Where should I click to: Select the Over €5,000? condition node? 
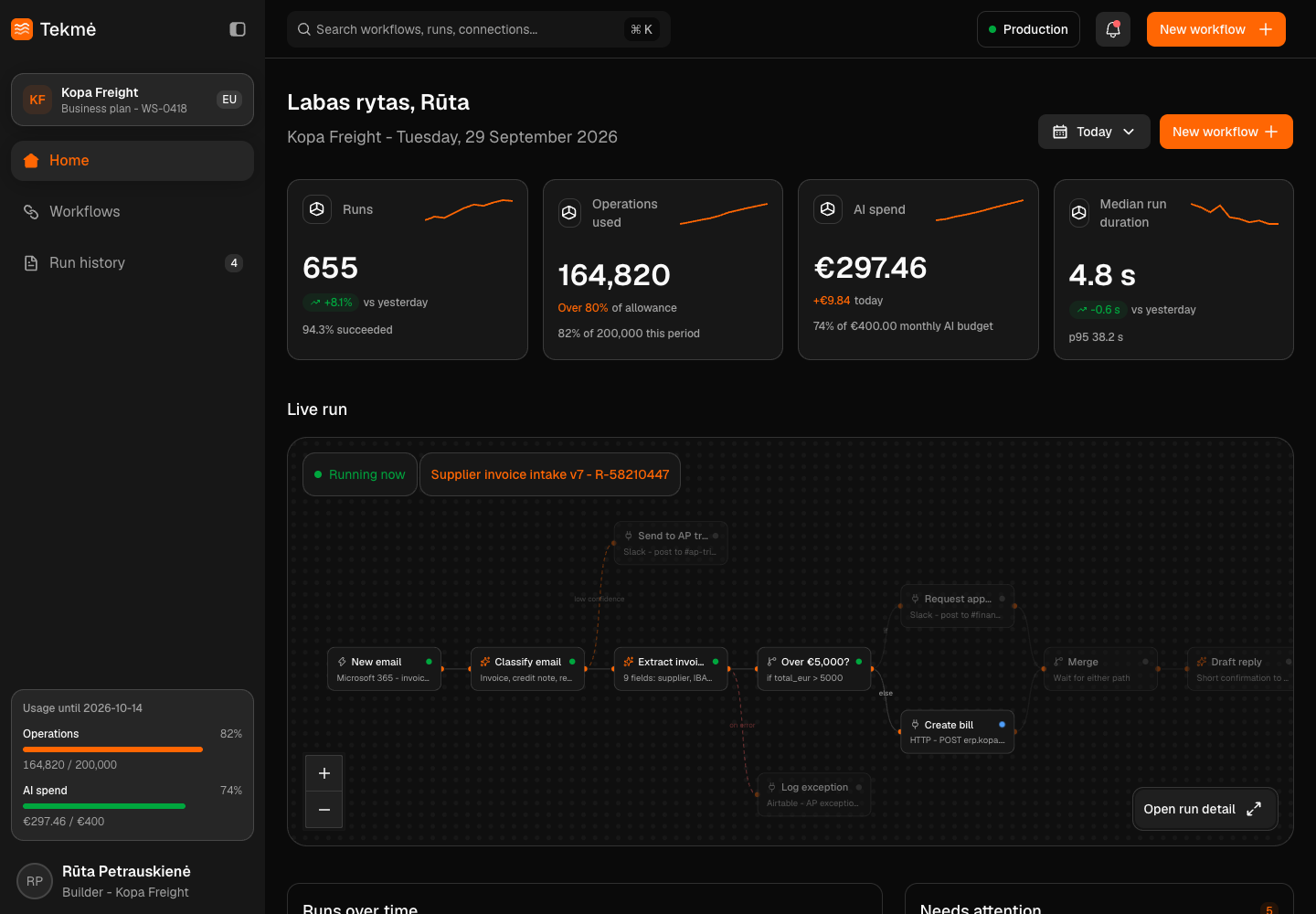pyautogui.click(x=814, y=669)
